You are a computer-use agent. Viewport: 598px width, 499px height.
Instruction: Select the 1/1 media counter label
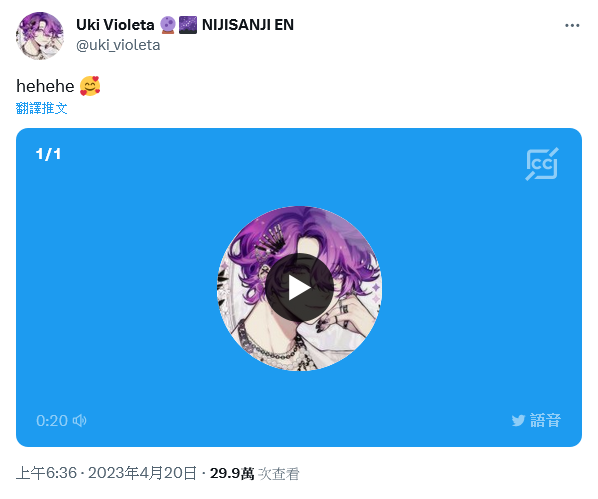coord(48,154)
